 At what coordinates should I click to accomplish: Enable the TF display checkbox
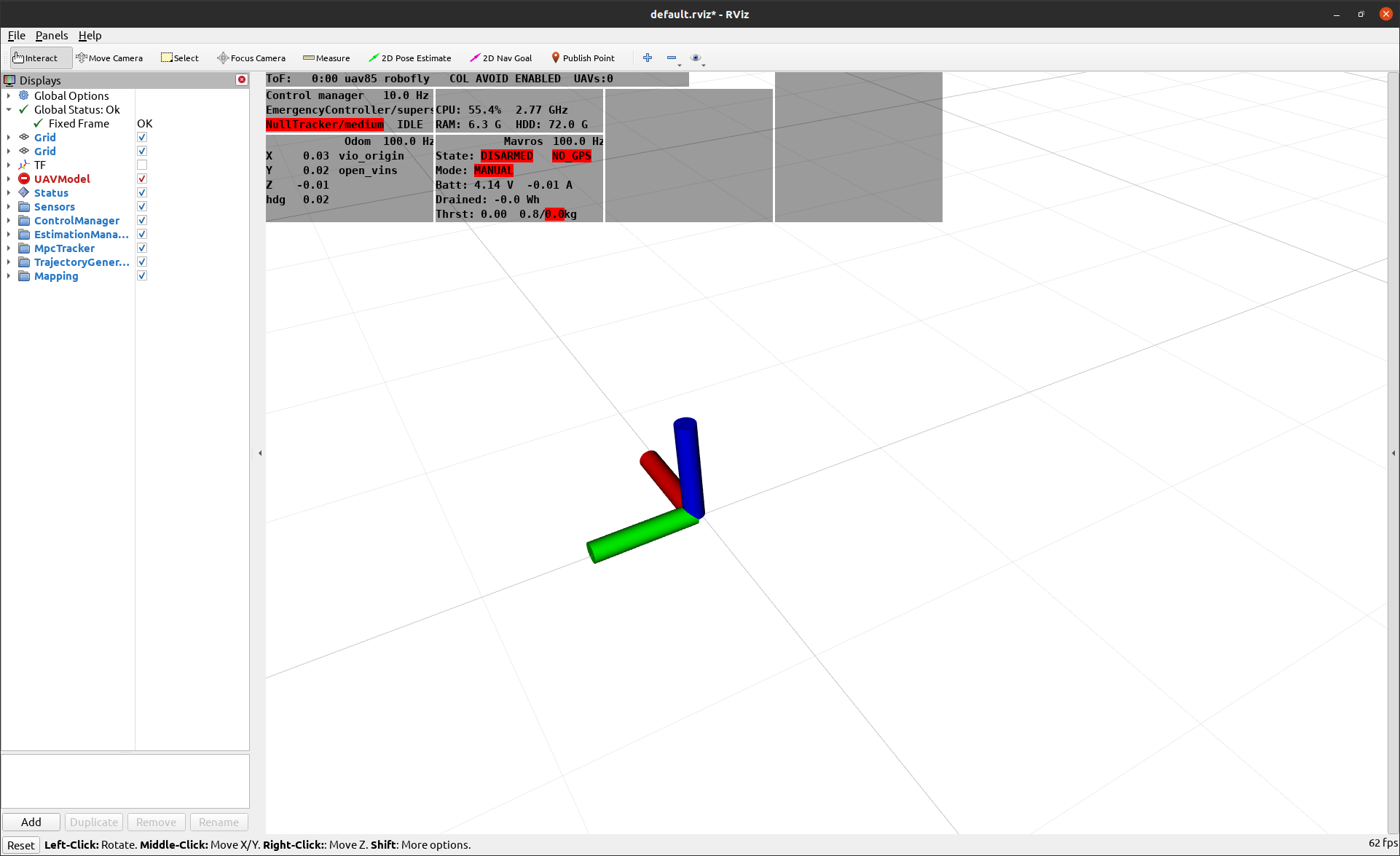[x=142, y=165]
